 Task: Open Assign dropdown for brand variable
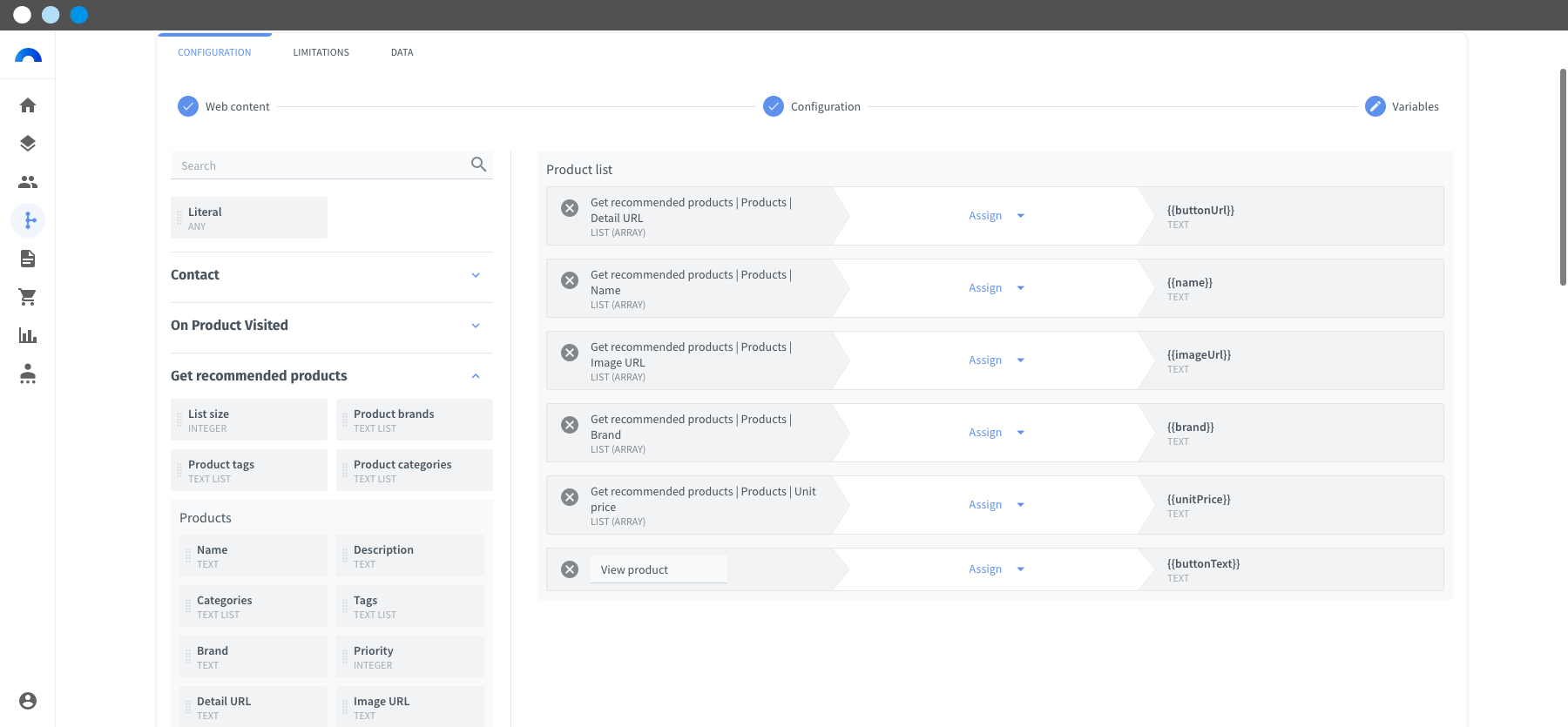pos(996,433)
